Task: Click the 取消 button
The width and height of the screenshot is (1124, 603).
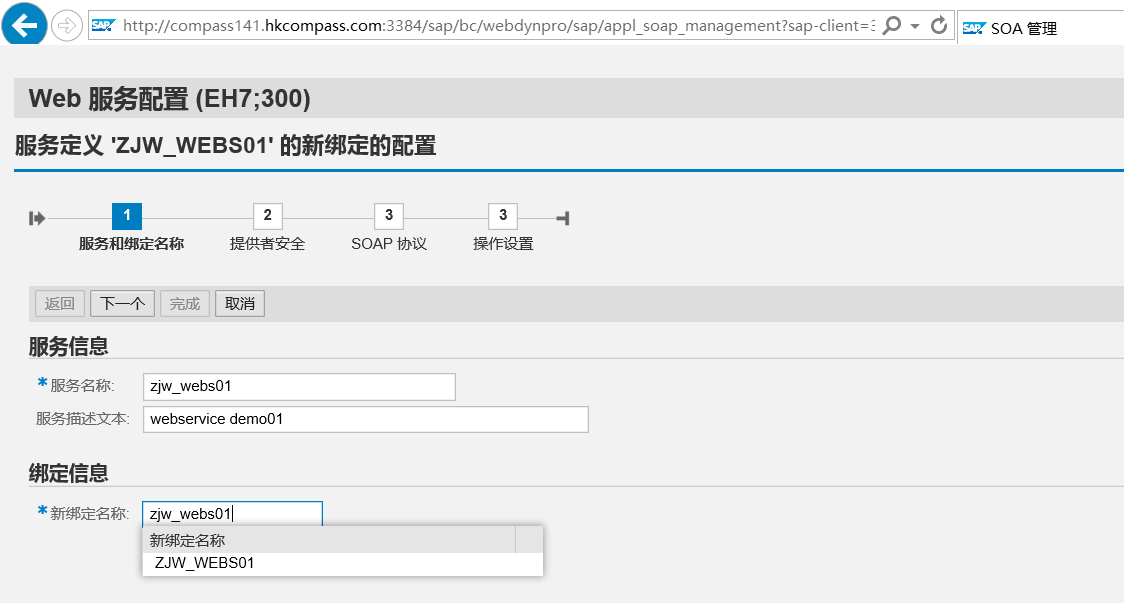Action: click(x=240, y=303)
